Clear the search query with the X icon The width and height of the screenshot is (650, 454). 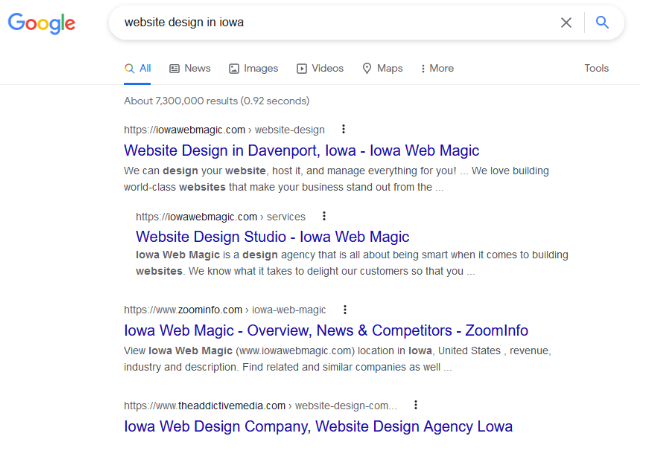[x=566, y=22]
